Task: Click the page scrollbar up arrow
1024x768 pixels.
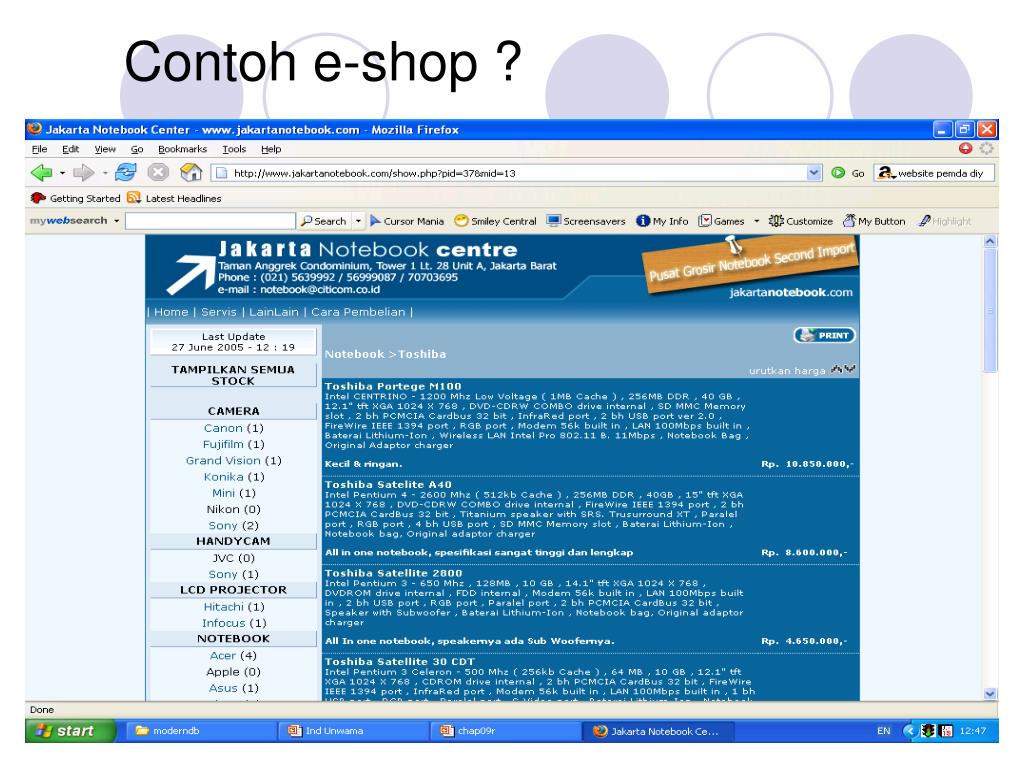Action: point(990,242)
